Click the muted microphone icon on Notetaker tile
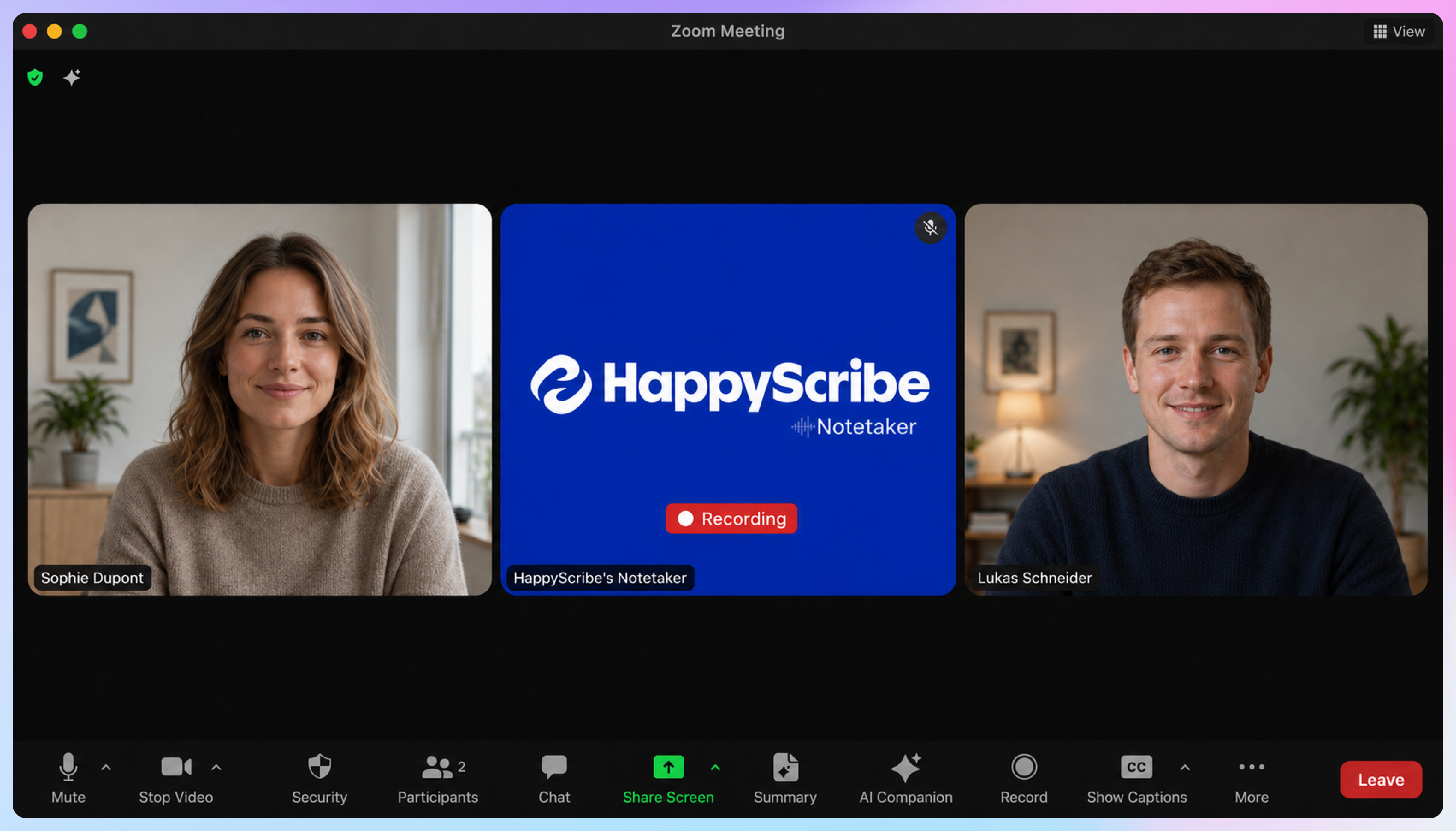The image size is (1456, 831). click(x=931, y=228)
